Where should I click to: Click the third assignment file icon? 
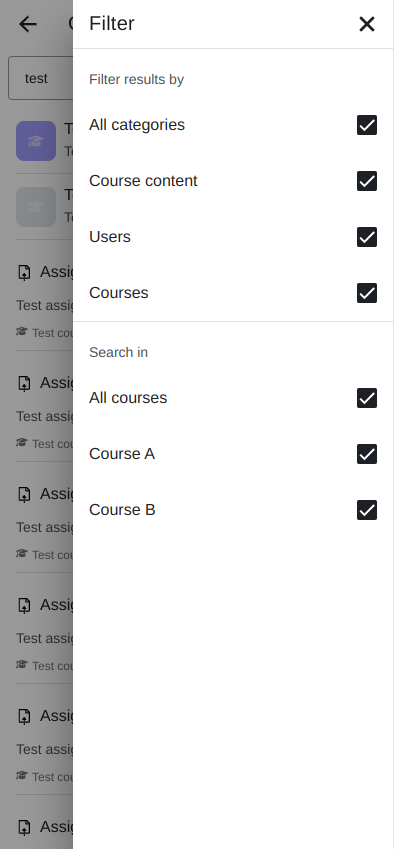24,494
